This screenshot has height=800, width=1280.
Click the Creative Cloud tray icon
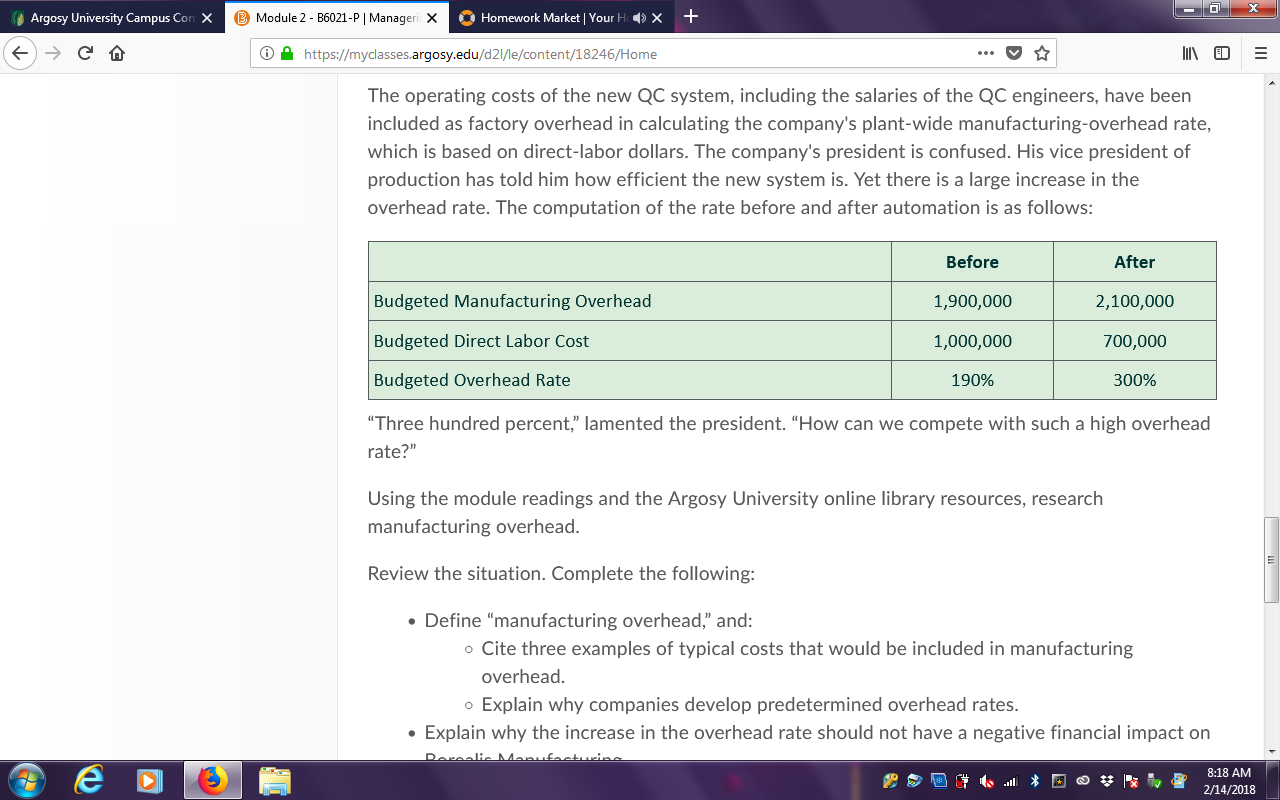tap(1085, 780)
